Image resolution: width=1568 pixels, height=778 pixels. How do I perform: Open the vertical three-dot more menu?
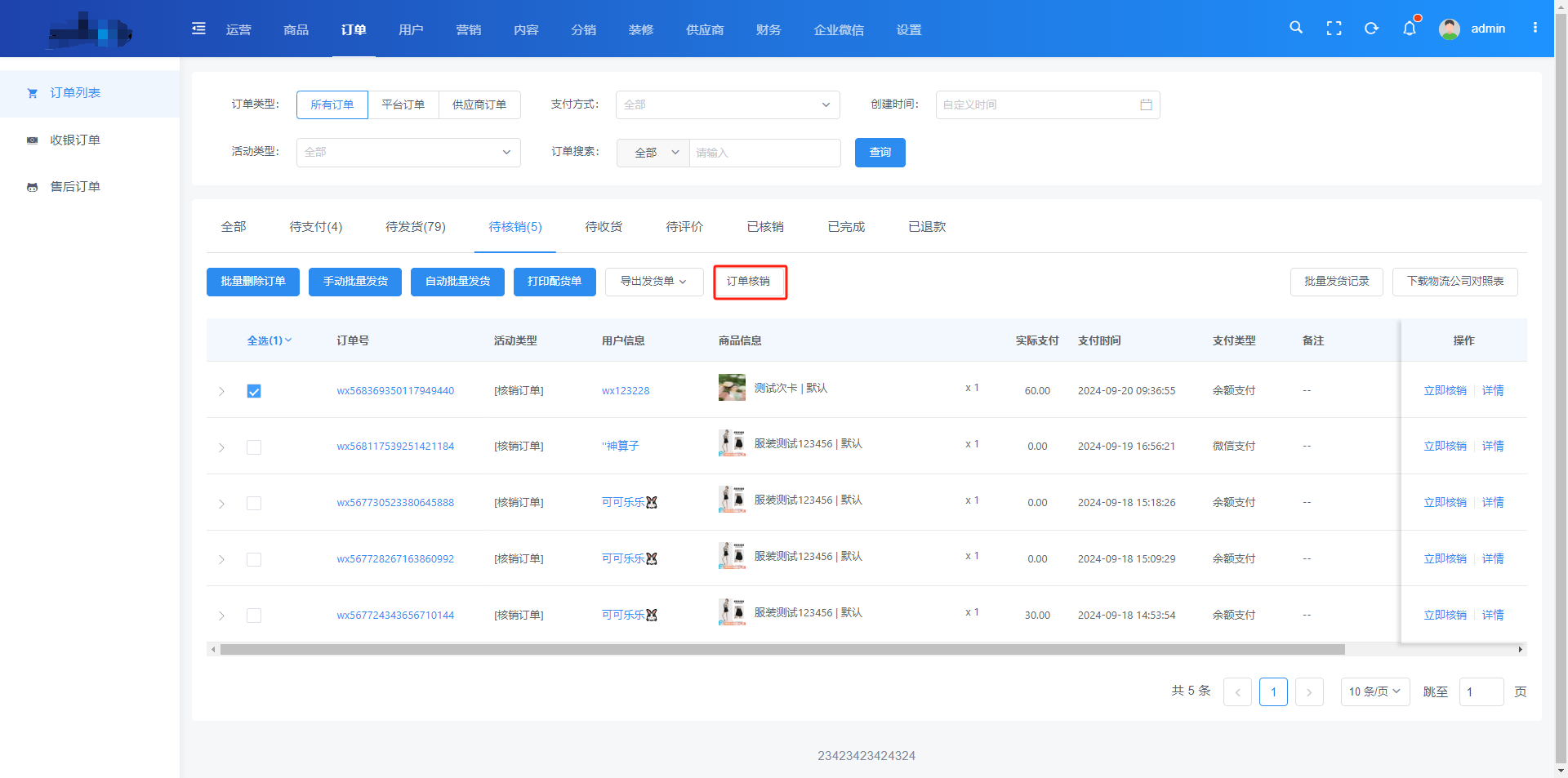click(x=1535, y=28)
